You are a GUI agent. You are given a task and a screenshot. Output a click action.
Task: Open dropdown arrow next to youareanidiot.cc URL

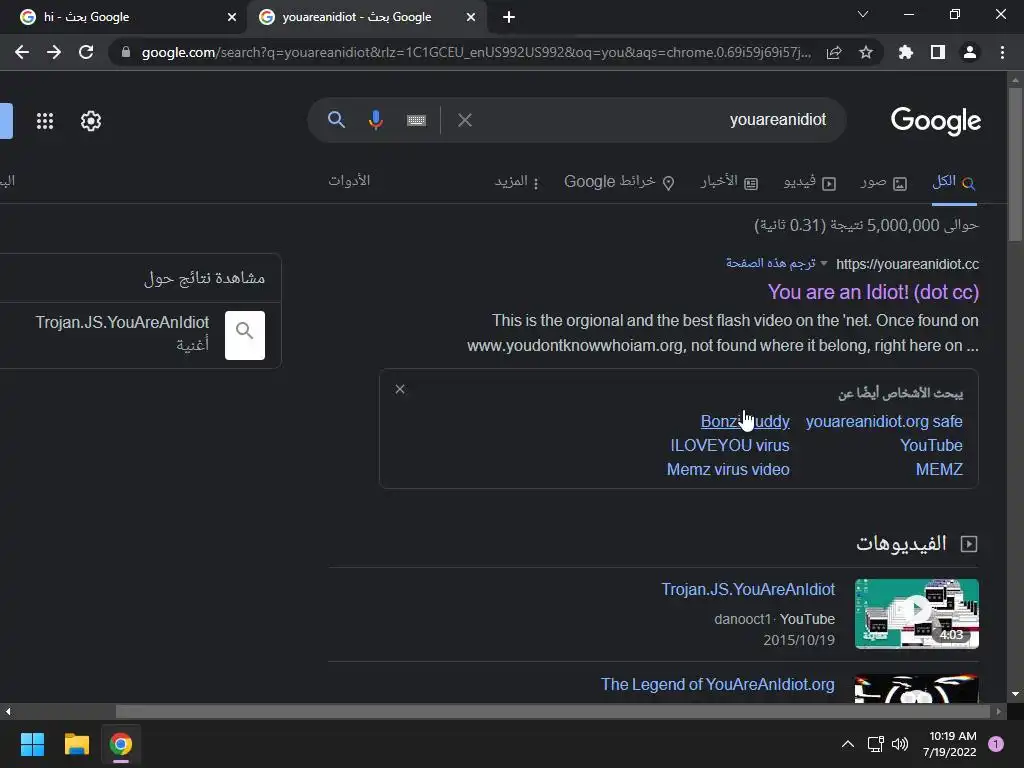point(824,263)
